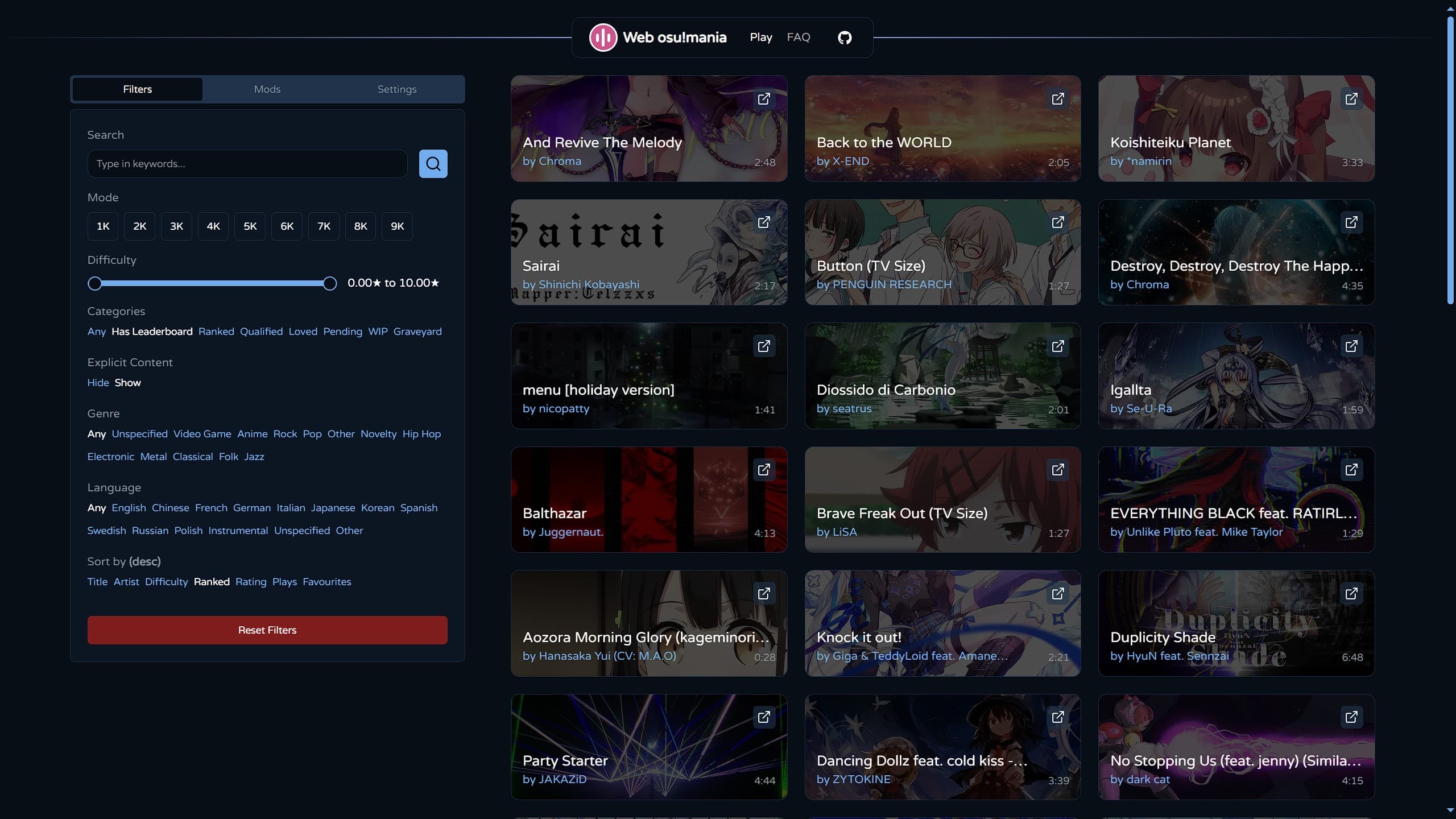
Task: Open external link on Destroy, Destroy, Destroy card
Action: pyautogui.click(x=1351, y=222)
